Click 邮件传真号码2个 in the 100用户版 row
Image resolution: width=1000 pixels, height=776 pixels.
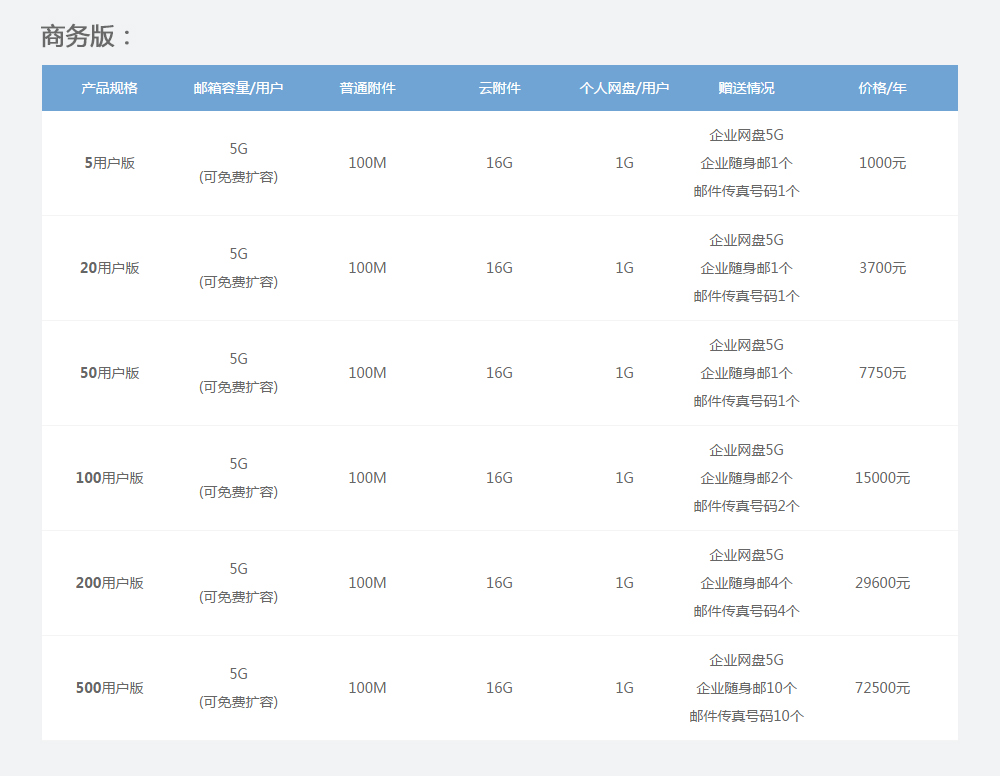(746, 506)
